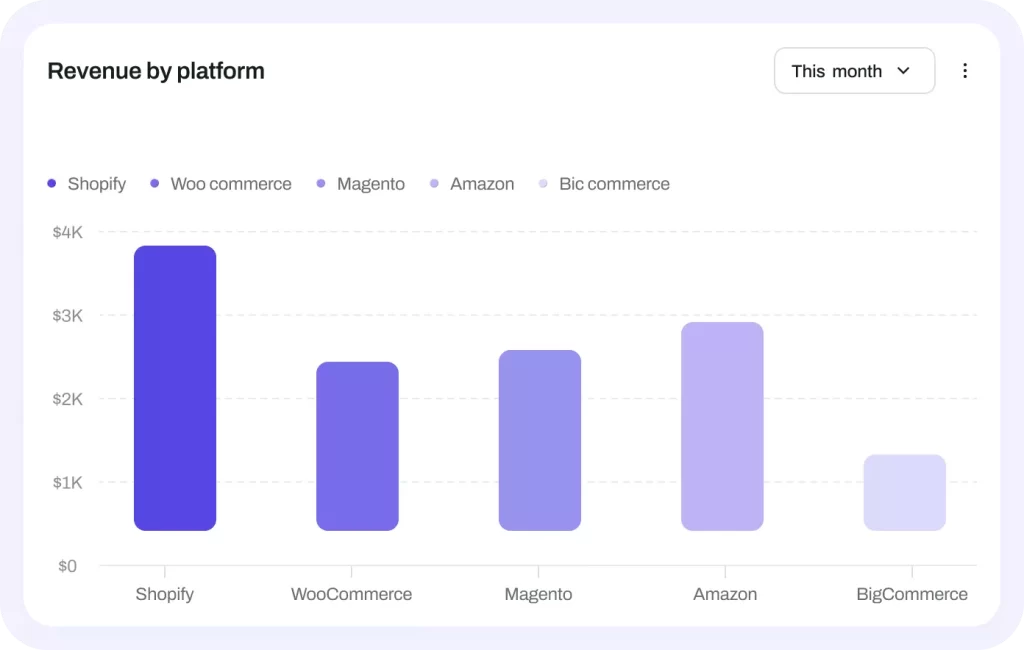The image size is (1024, 650).
Task: Click the chevron arrow beside This month
Action: pos(903,71)
